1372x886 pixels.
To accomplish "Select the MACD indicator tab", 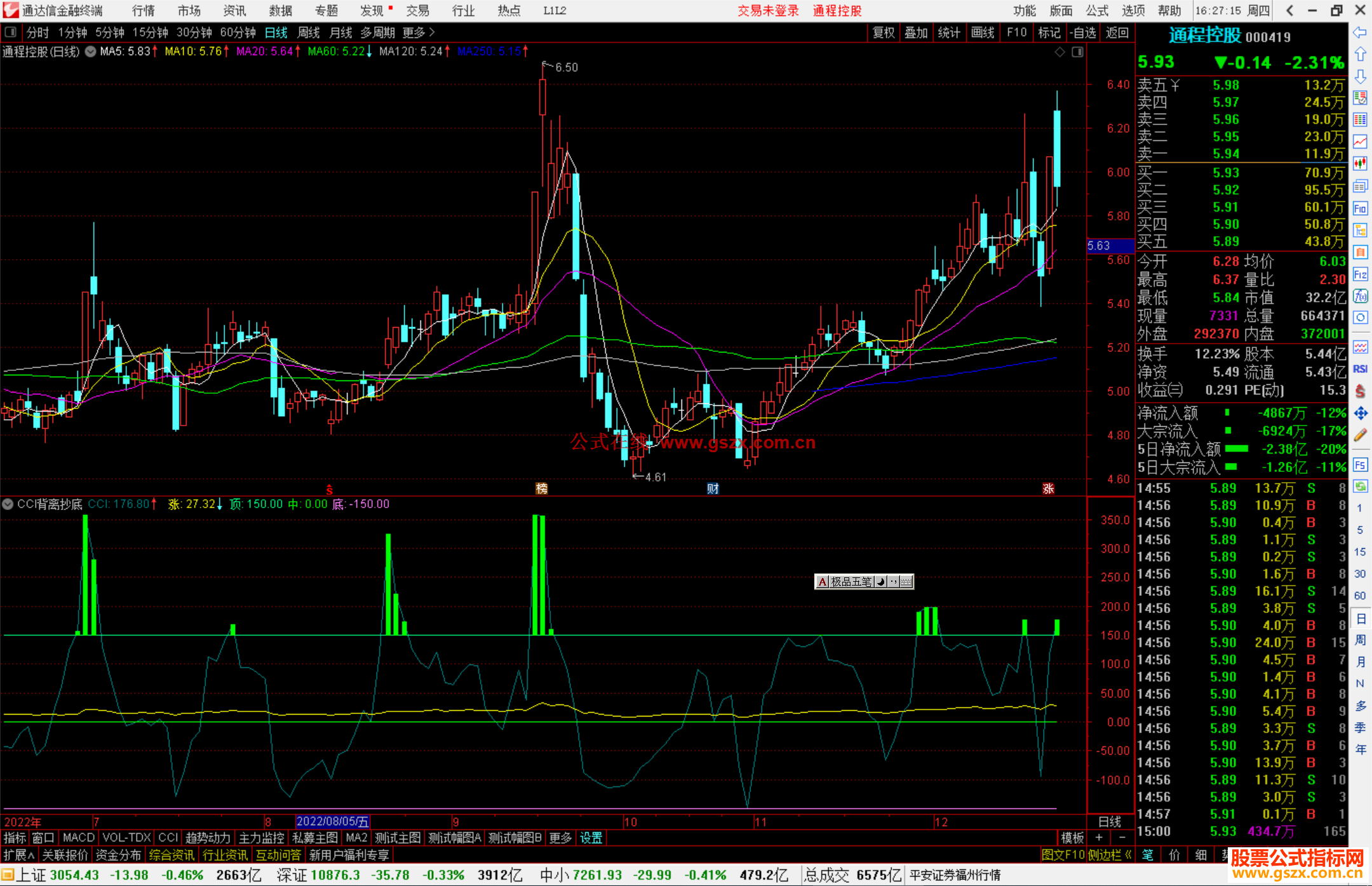I will tap(79, 838).
